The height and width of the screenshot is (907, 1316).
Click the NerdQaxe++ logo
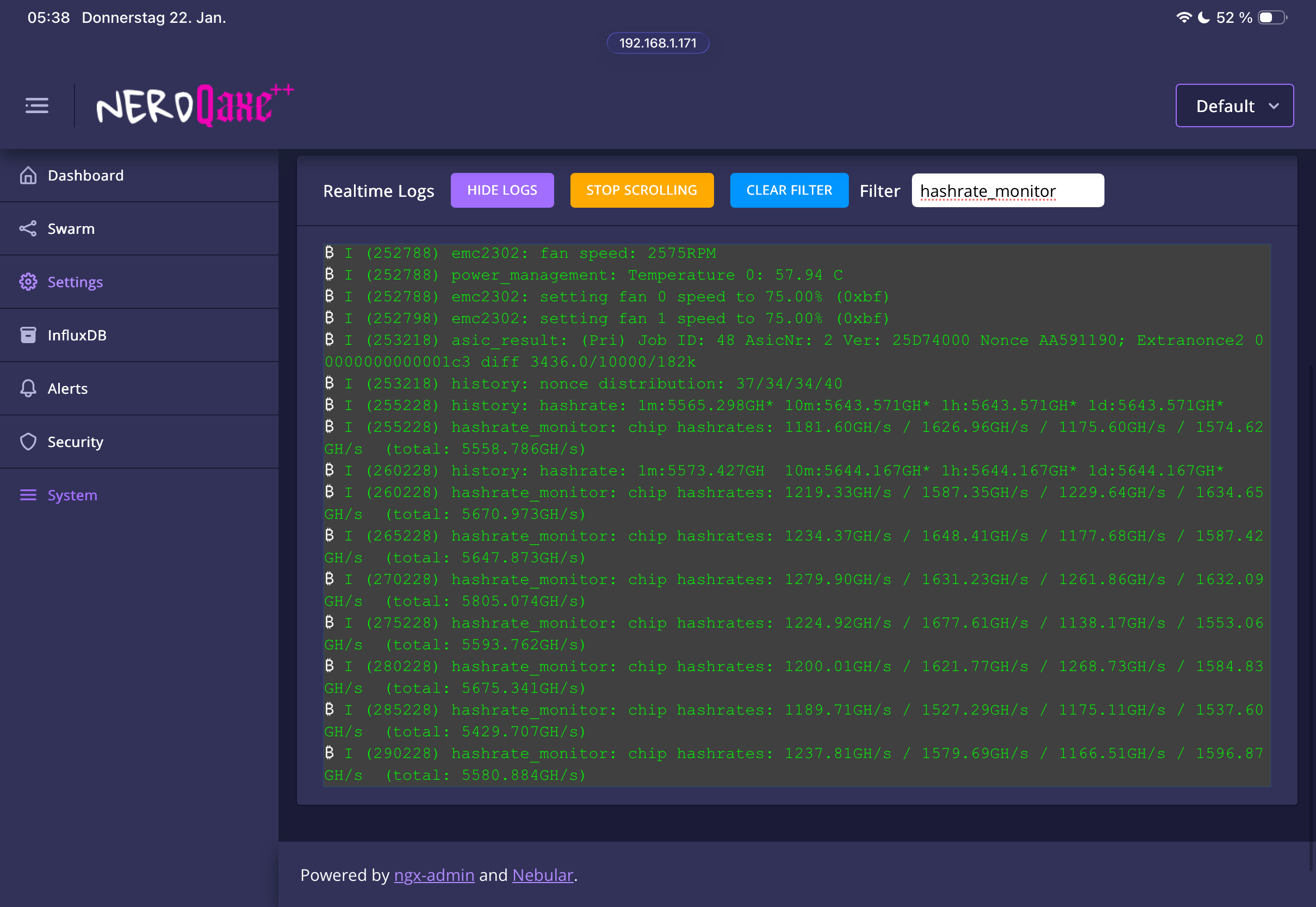tap(195, 105)
